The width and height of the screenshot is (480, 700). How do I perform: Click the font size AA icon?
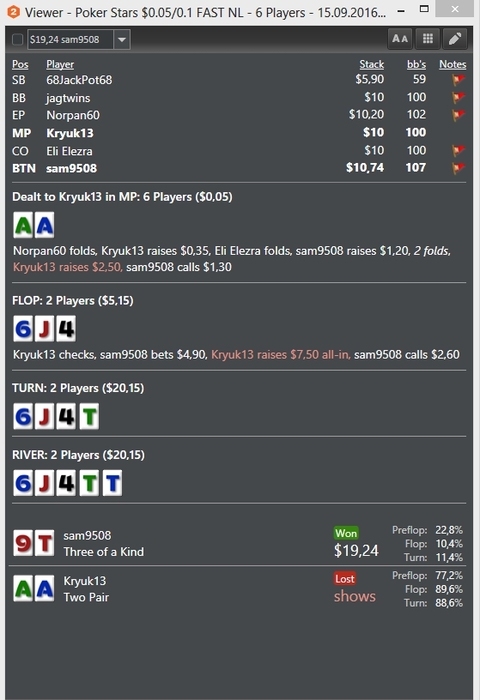click(x=400, y=39)
